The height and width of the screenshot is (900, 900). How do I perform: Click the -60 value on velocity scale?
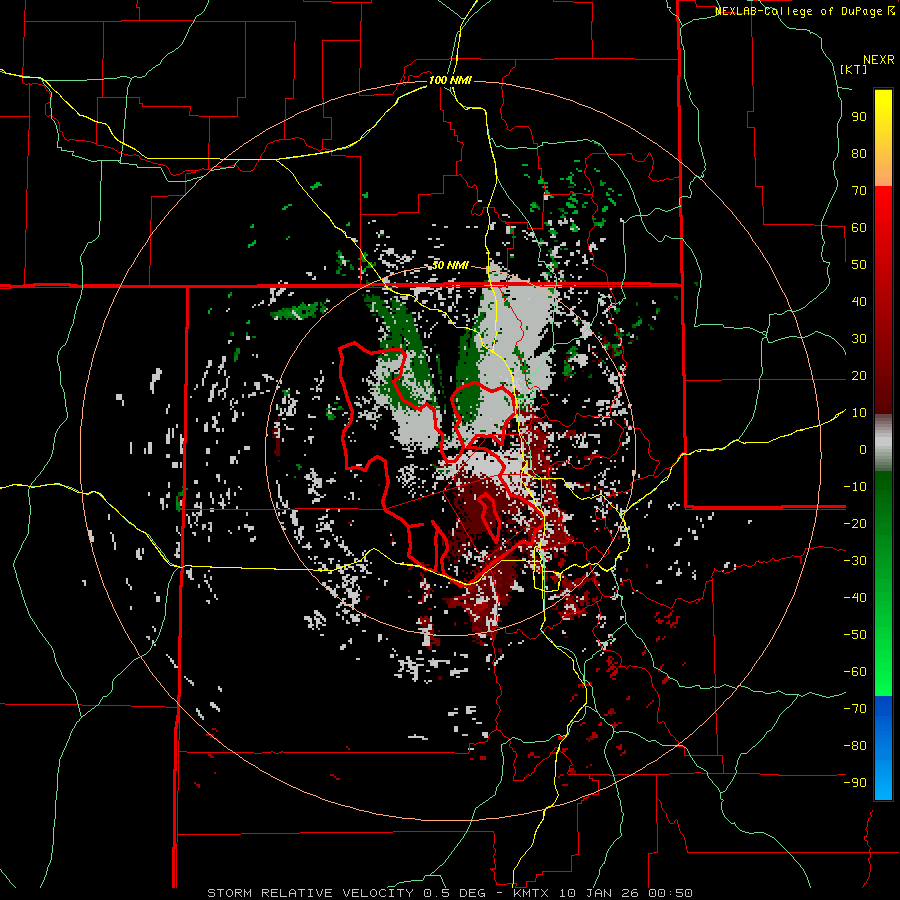click(855, 672)
